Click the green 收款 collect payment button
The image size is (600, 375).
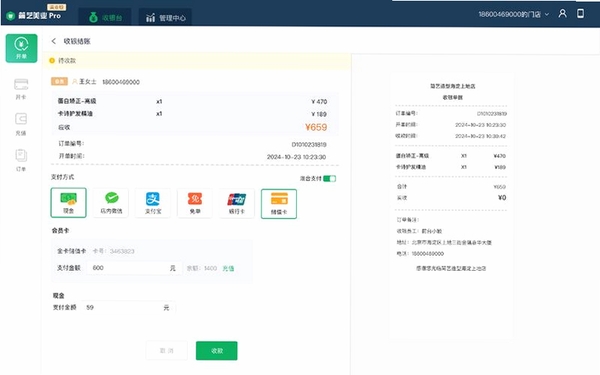(x=217, y=351)
